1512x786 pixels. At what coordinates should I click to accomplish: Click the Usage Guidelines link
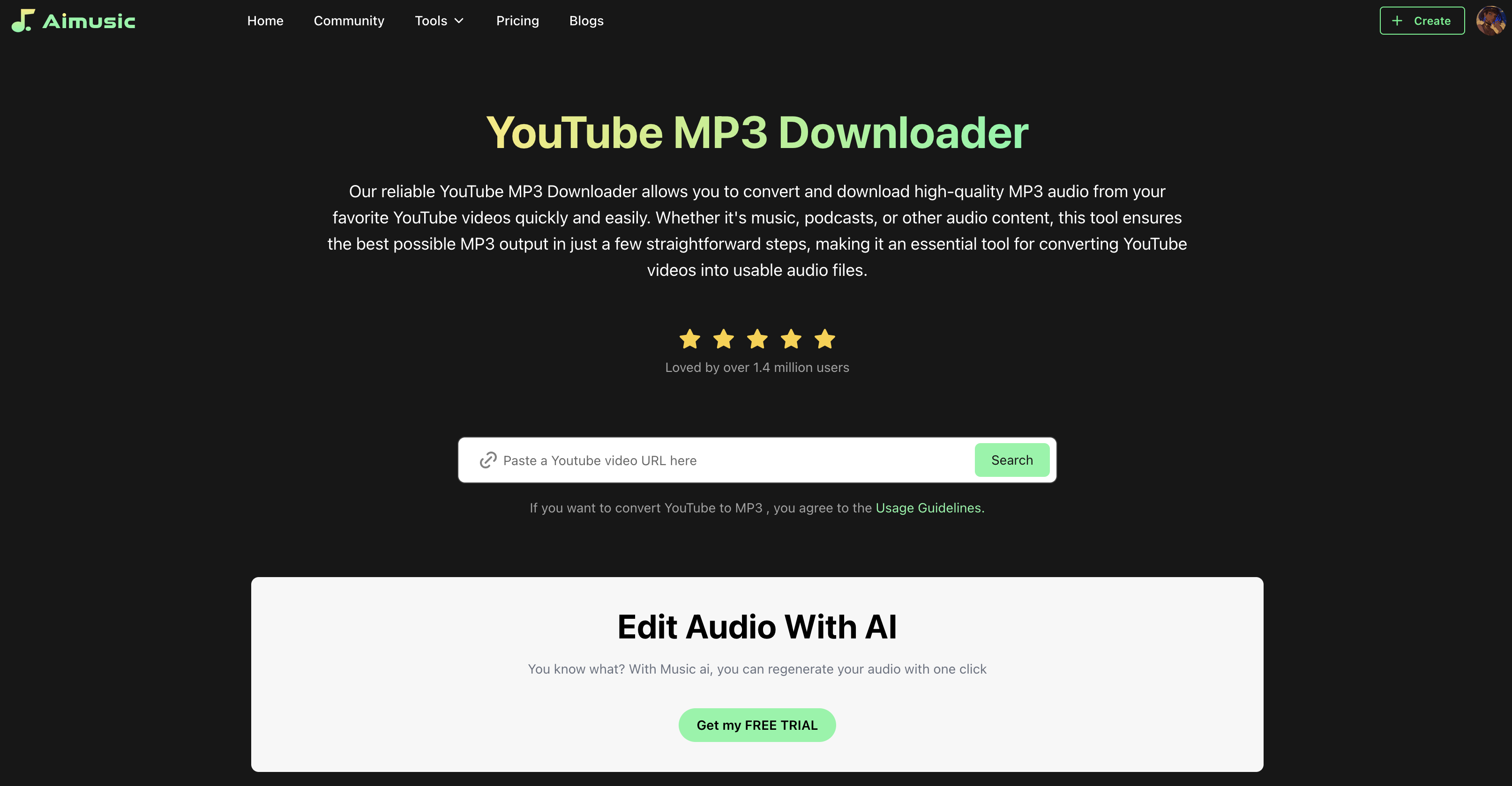tap(927, 507)
